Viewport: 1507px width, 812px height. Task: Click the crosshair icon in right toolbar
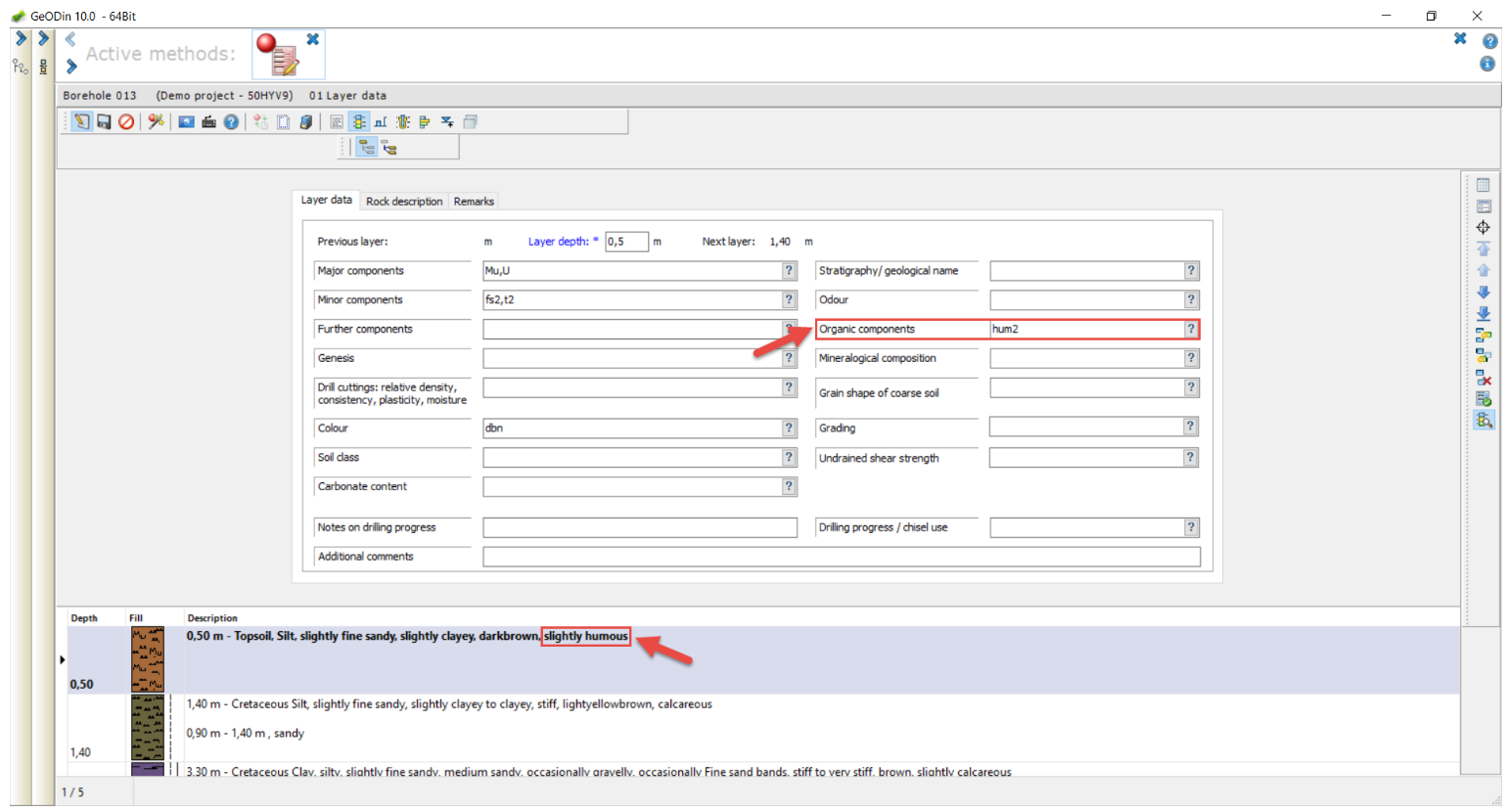(1484, 228)
